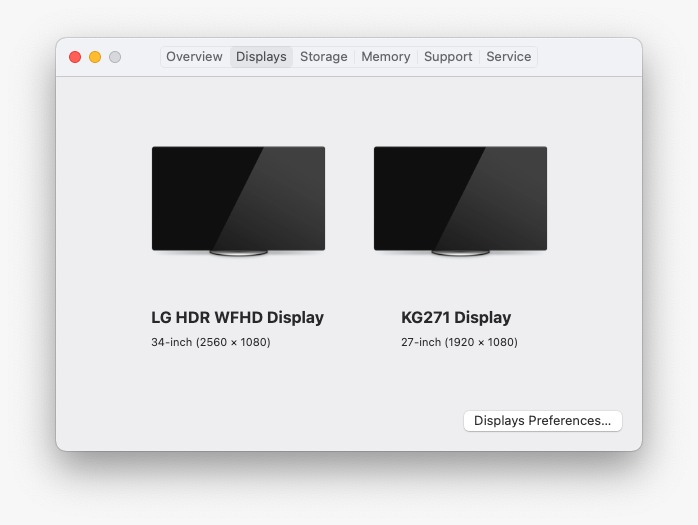Minimize the window with the yellow button
Viewport: 698px width, 525px height.
[x=95, y=57]
